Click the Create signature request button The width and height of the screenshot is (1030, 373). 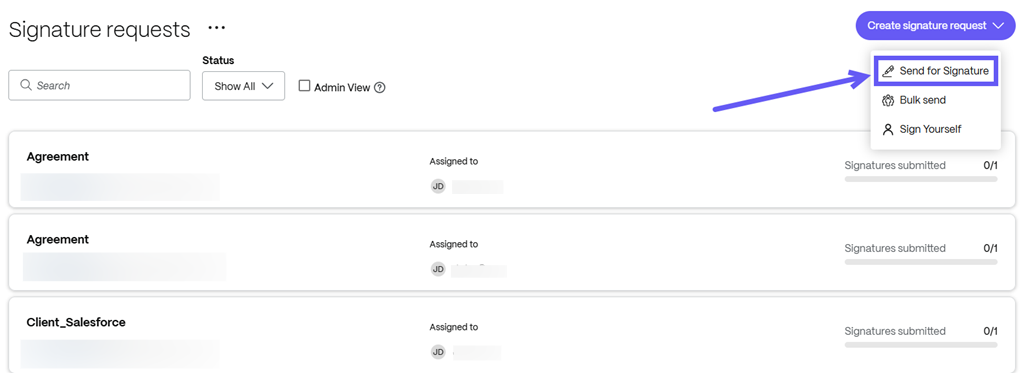click(x=935, y=26)
